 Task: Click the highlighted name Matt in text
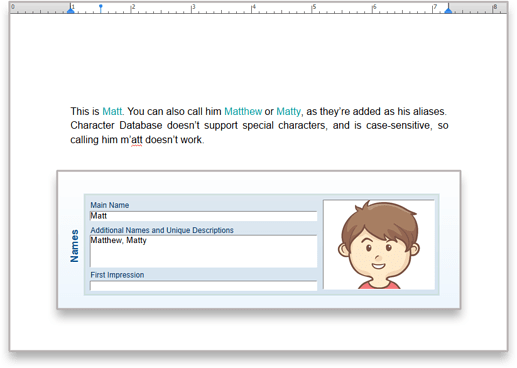(x=112, y=111)
